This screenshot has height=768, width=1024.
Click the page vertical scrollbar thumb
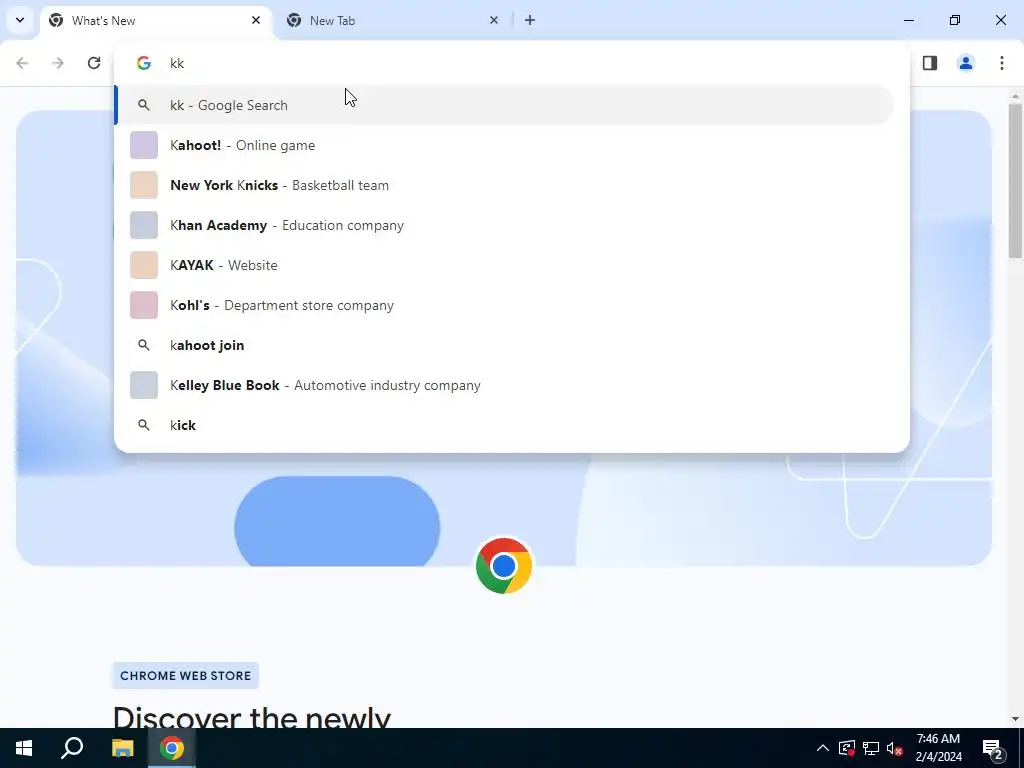[x=1015, y=181]
